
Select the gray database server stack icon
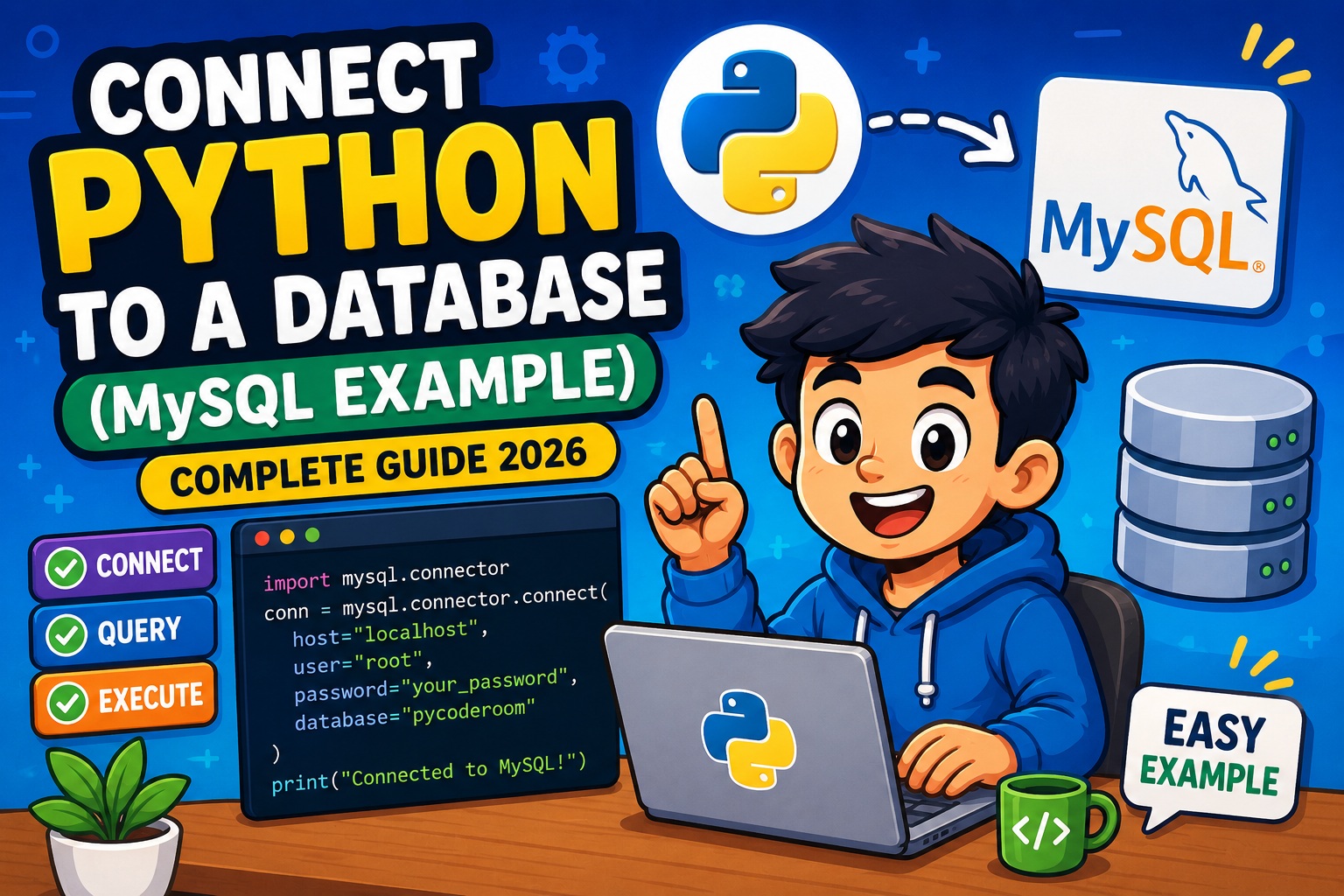(1214, 480)
